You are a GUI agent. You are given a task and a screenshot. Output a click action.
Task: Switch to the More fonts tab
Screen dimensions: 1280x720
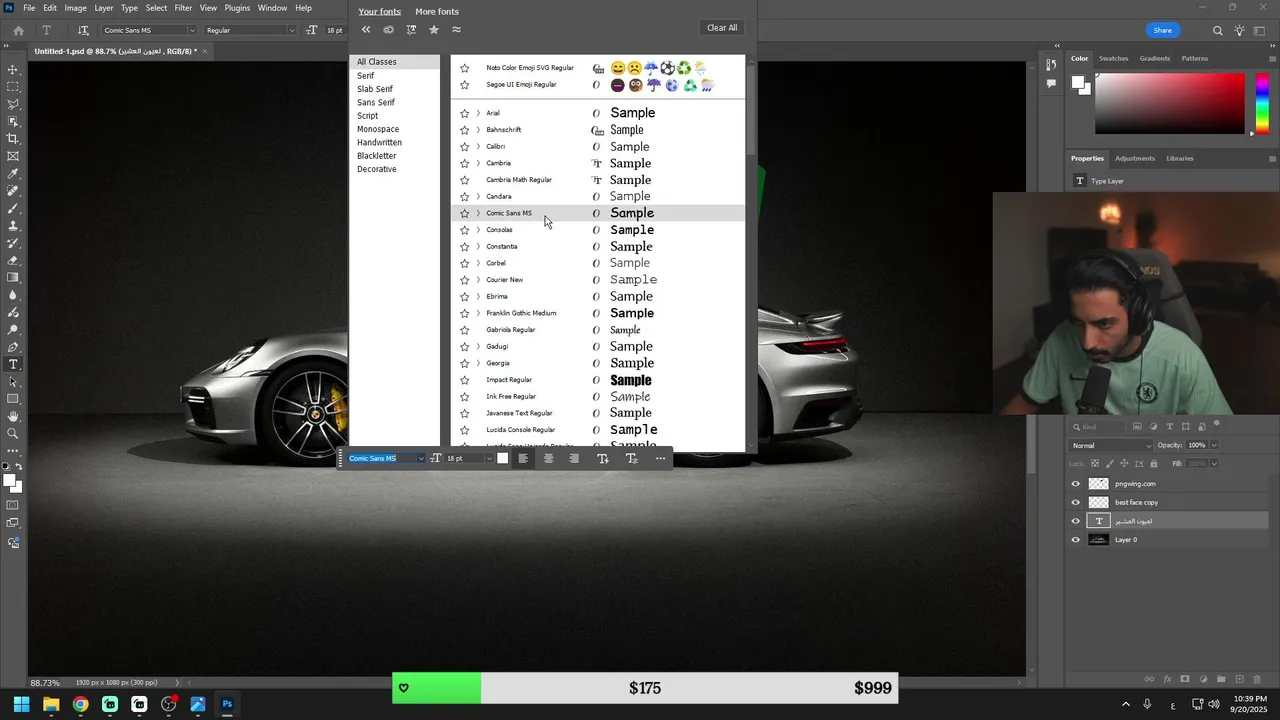coord(437,12)
